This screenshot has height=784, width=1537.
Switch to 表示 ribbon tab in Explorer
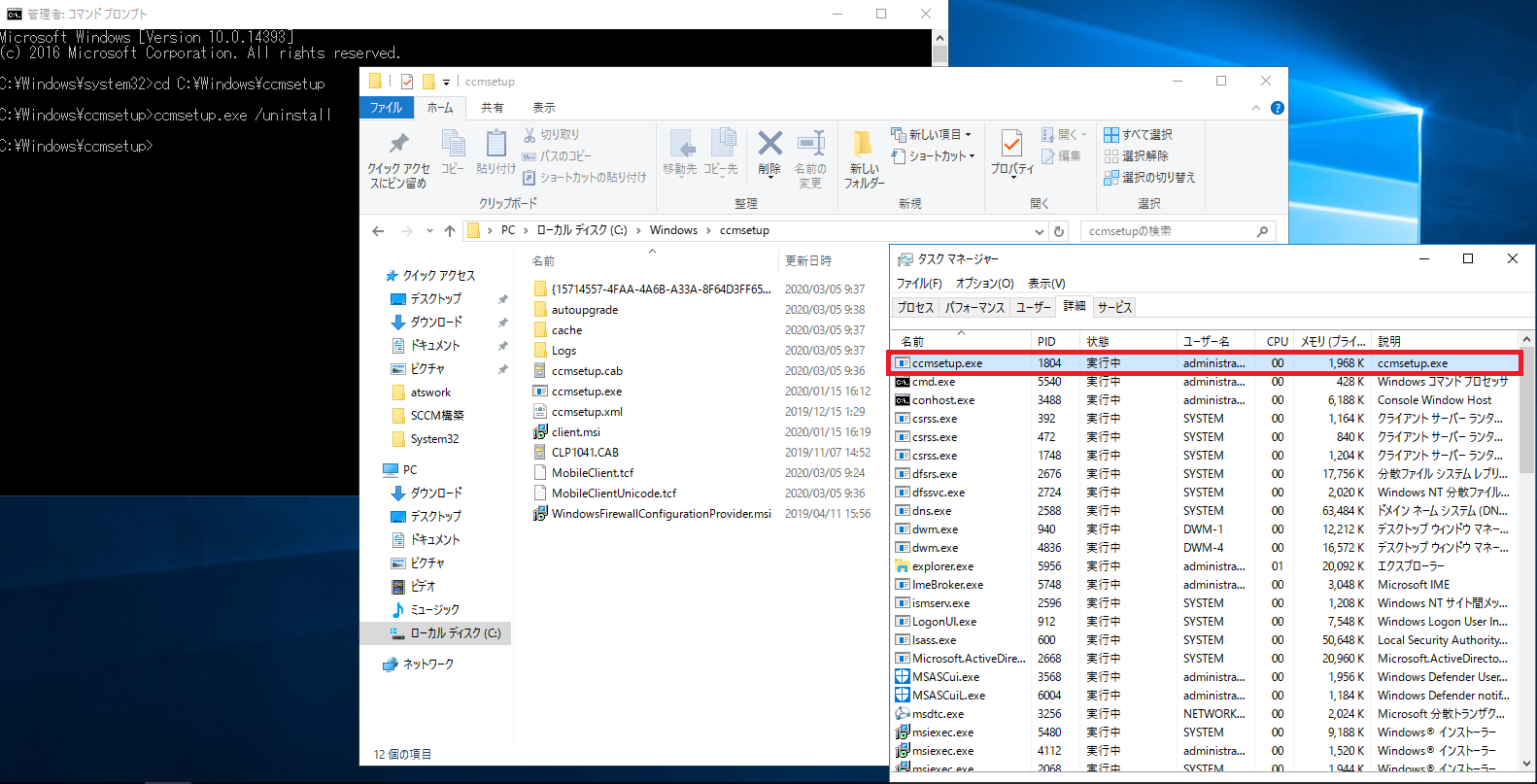pyautogui.click(x=543, y=108)
